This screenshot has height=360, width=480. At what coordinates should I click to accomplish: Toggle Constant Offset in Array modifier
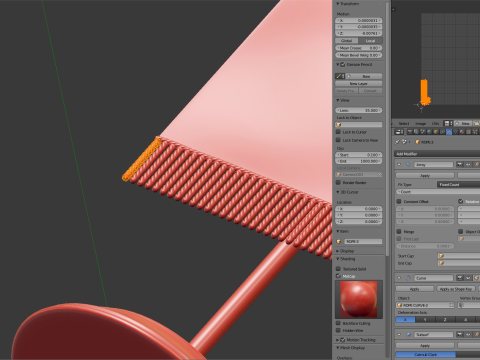(x=399, y=201)
